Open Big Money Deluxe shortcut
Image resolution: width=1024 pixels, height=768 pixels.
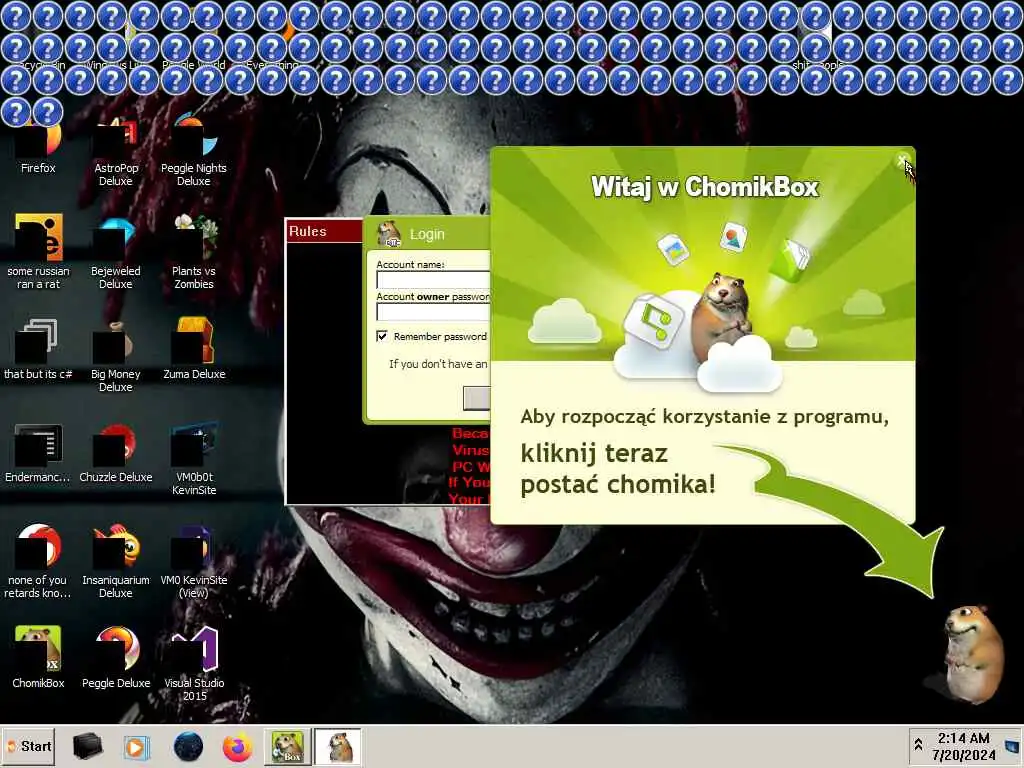coord(116,357)
